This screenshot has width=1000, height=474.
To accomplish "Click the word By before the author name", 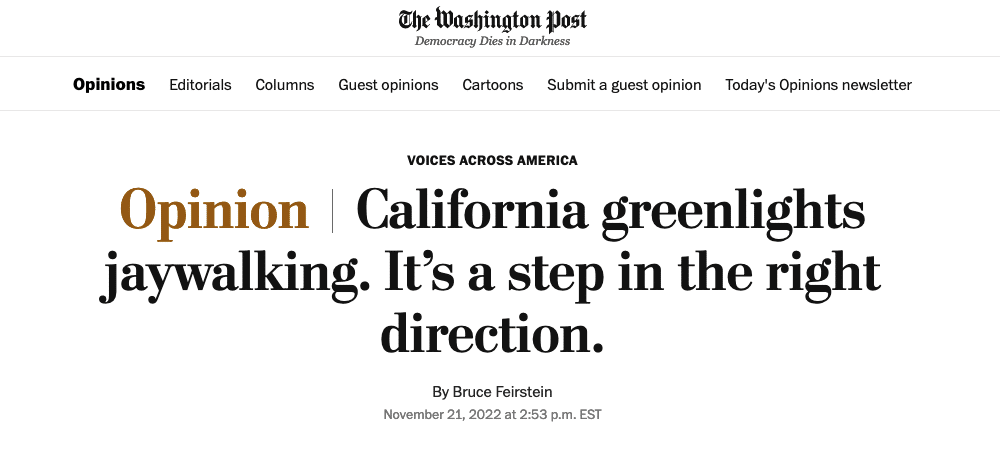I will pyautogui.click(x=441, y=391).
